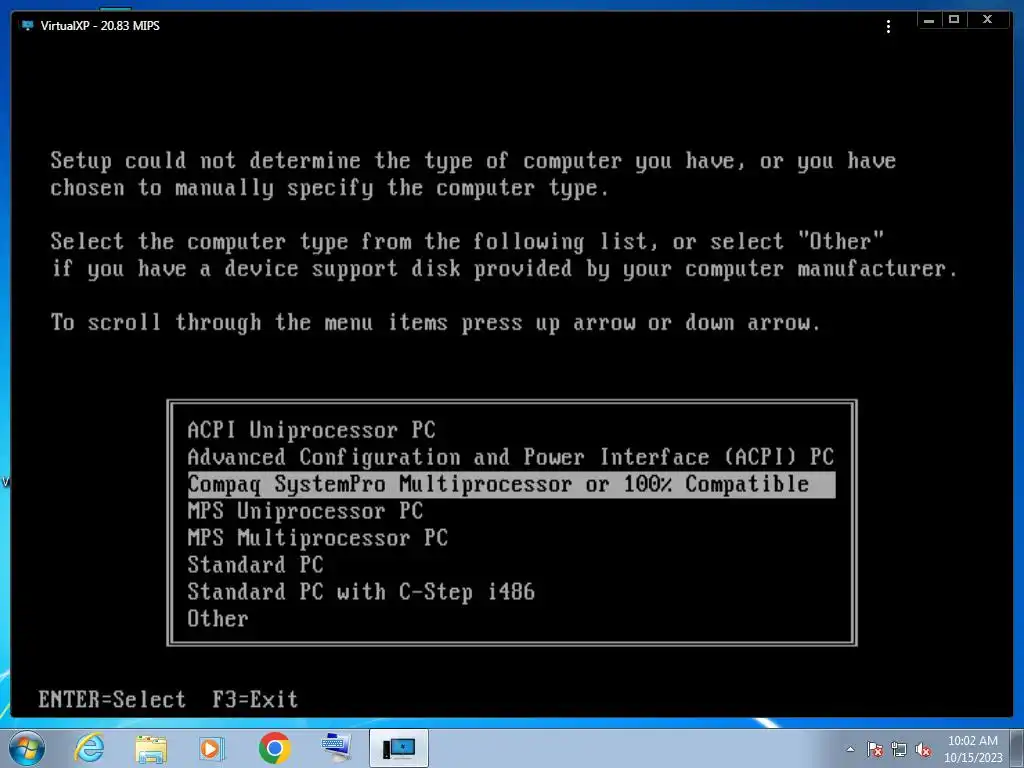This screenshot has height=768, width=1024.
Task: Choose MPS Multiprocessor PC option
Action: [x=317, y=537]
